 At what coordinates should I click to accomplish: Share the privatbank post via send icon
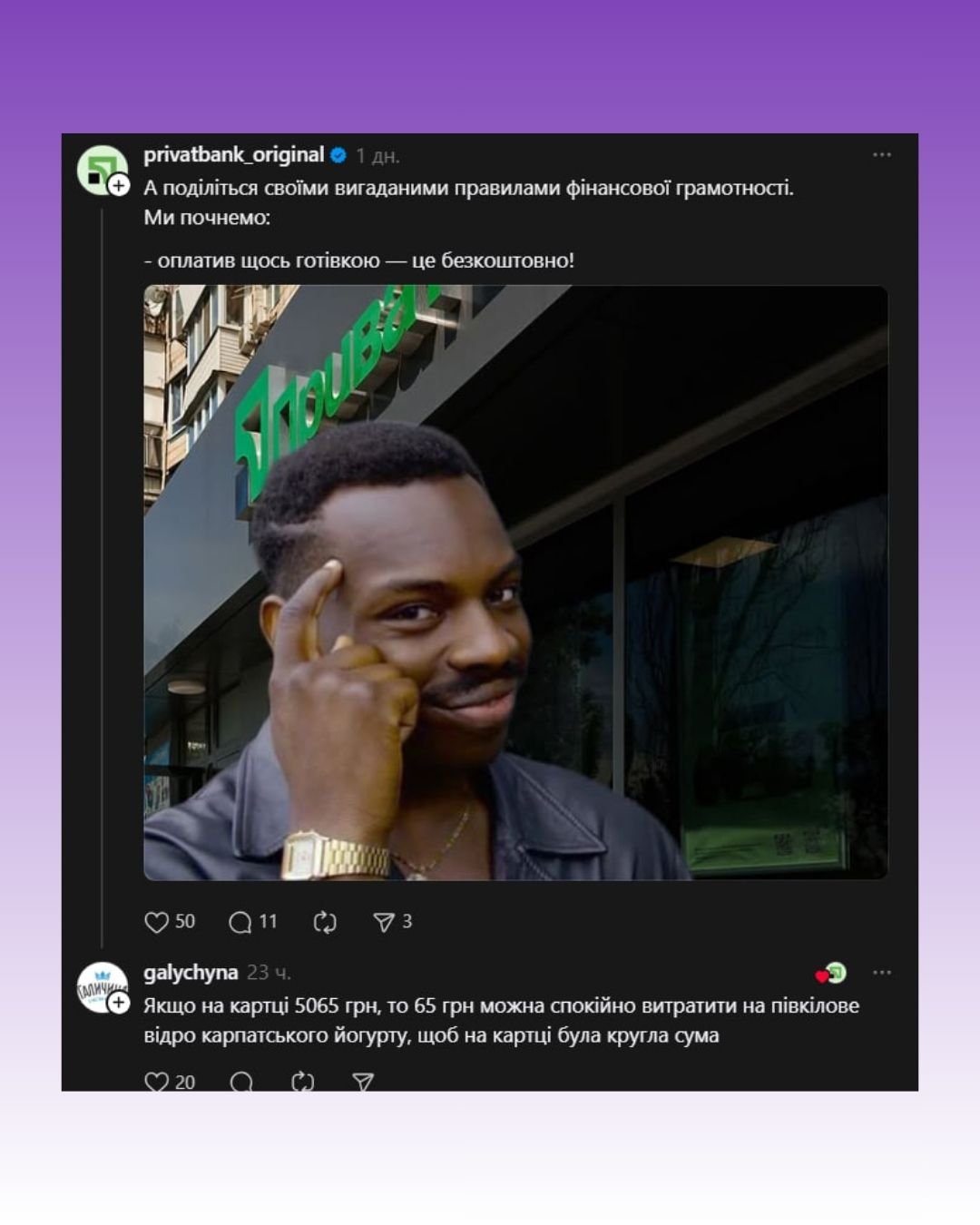click(384, 922)
